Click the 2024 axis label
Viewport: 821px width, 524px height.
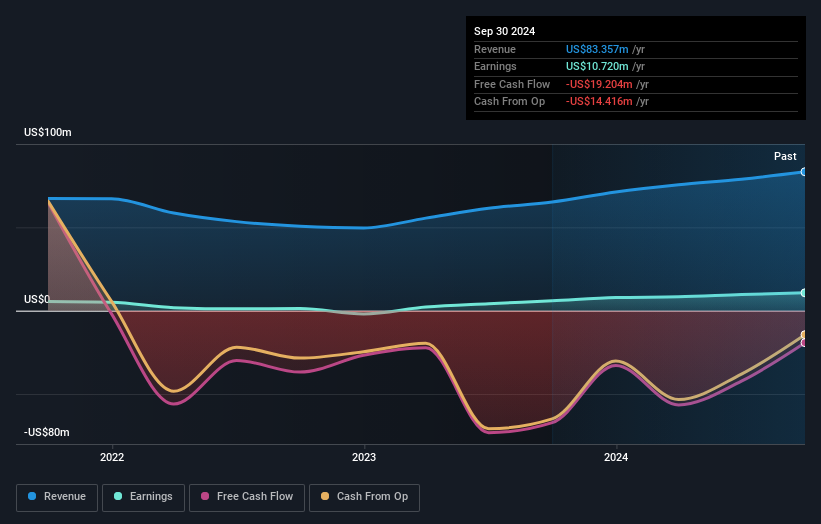pyautogui.click(x=616, y=457)
